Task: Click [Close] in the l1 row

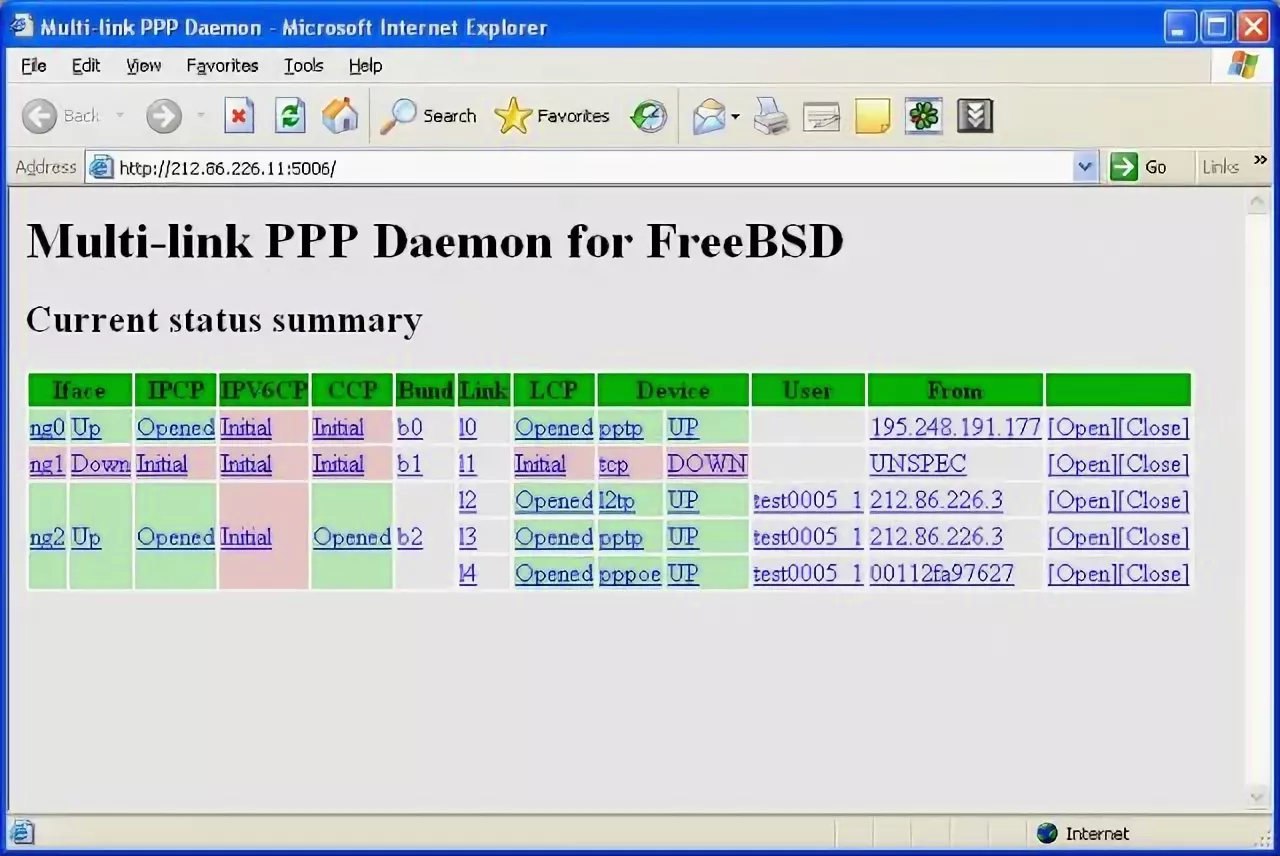Action: point(1153,464)
